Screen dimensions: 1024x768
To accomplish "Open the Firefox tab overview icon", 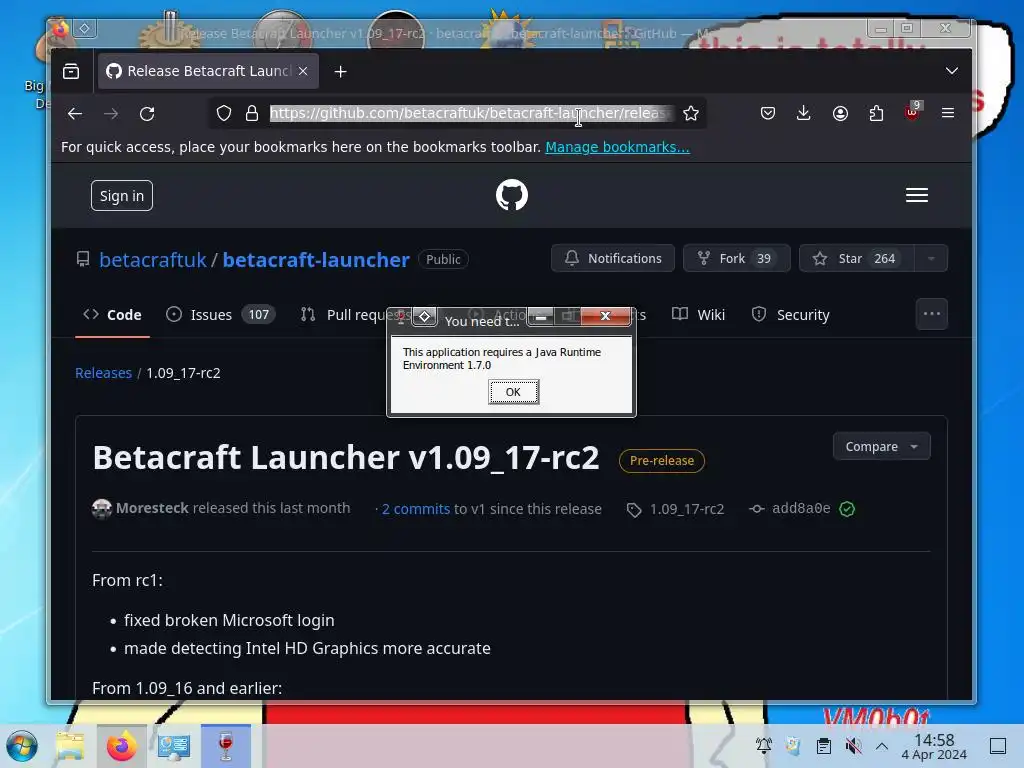I will tap(71, 71).
